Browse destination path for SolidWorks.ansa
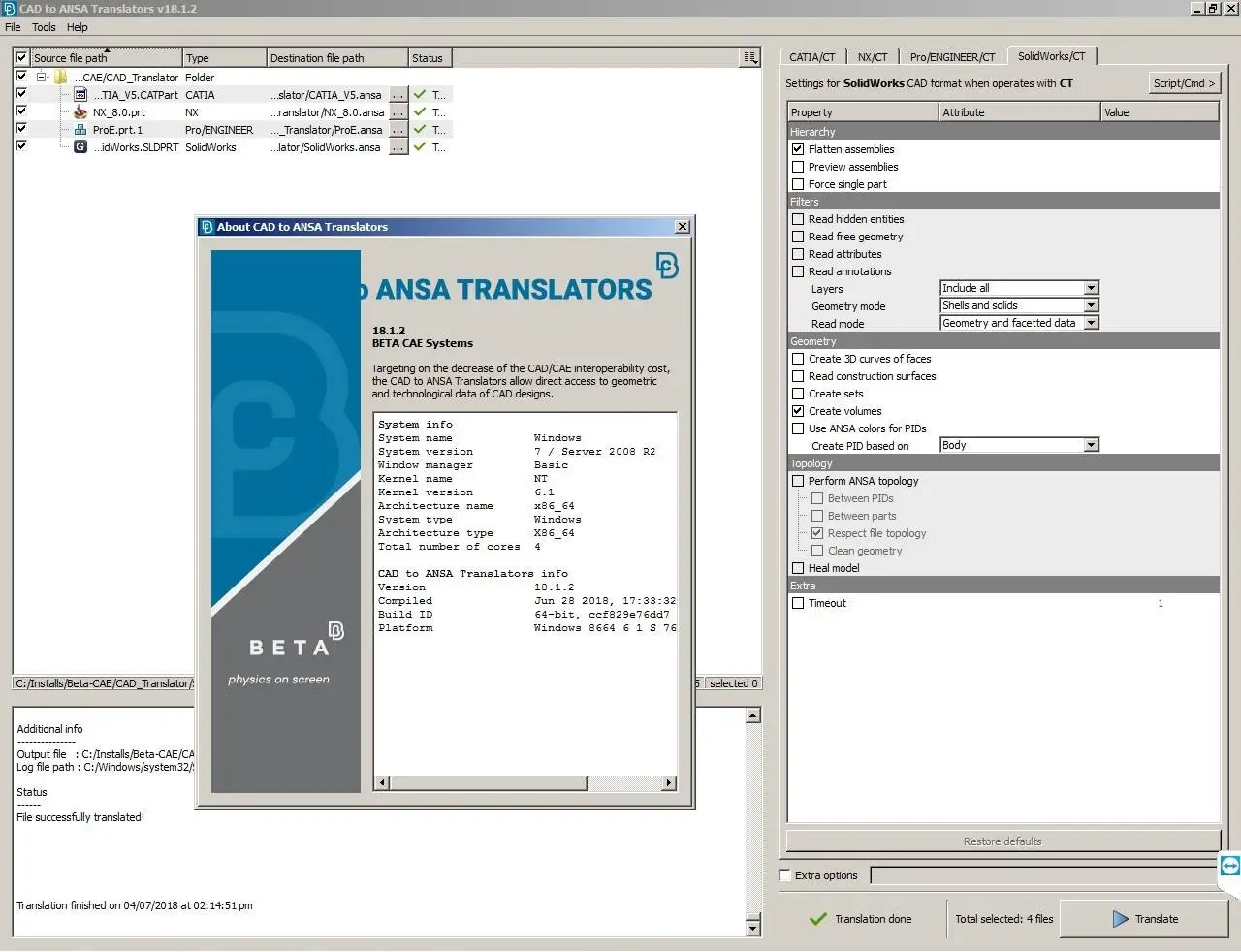Screen dimensions: 1241x952 398,147
